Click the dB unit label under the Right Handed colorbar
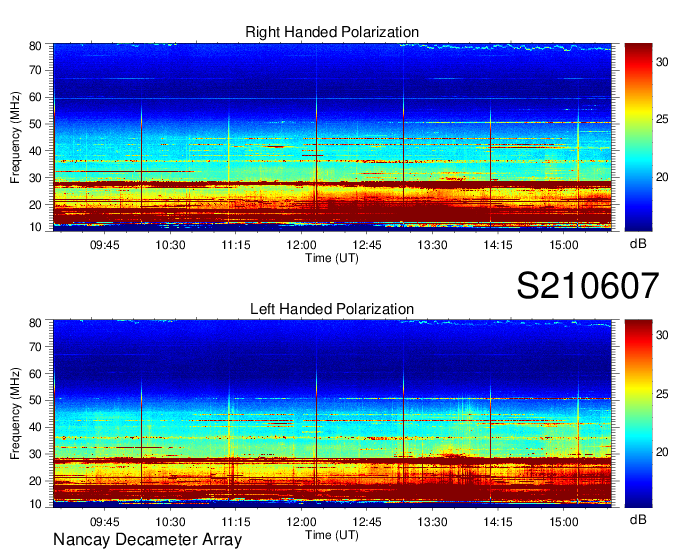This screenshot has width=680, height=552. (638, 243)
